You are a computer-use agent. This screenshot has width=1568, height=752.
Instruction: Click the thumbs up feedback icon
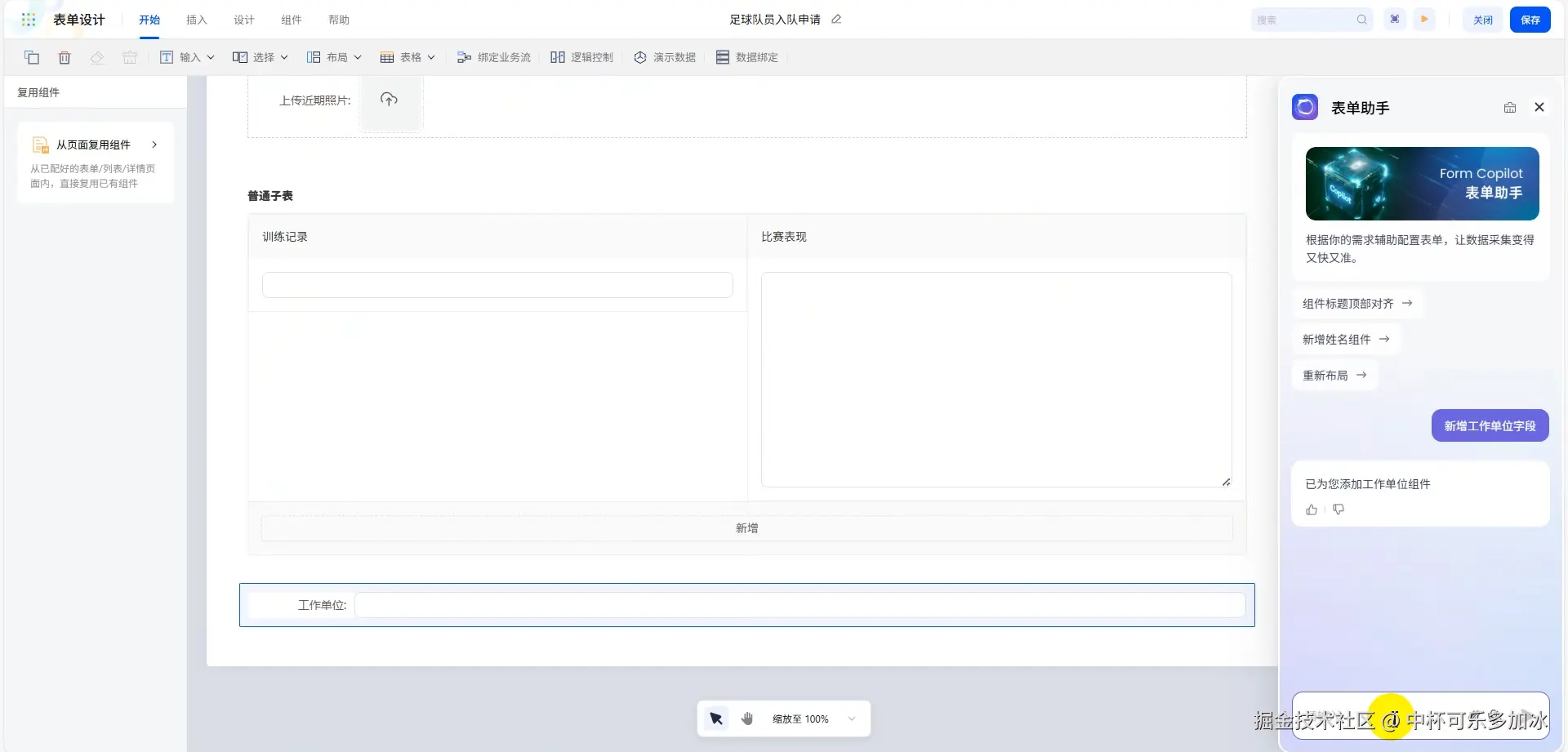[1312, 509]
